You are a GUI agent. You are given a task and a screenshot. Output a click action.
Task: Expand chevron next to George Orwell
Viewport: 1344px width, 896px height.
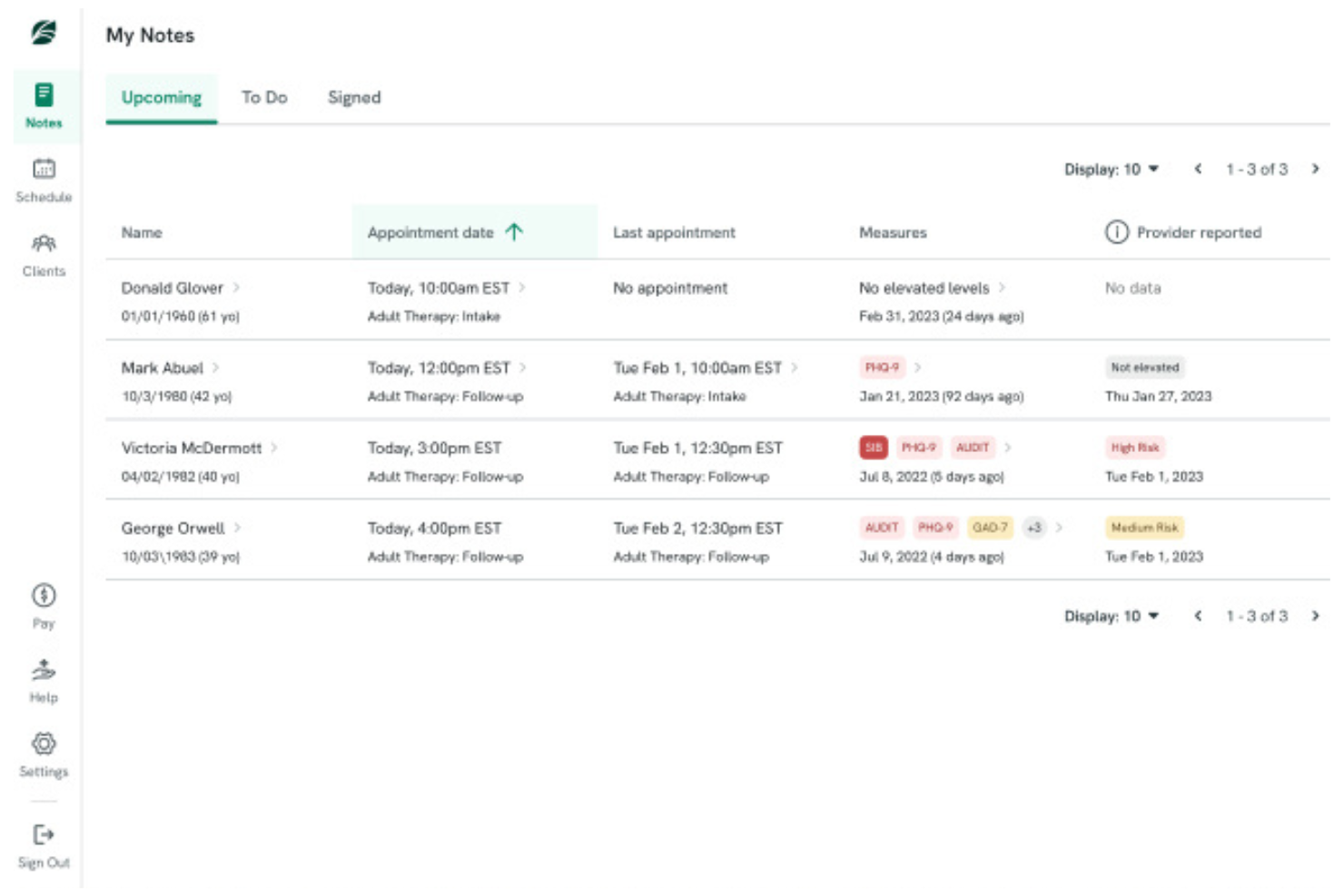[238, 527]
